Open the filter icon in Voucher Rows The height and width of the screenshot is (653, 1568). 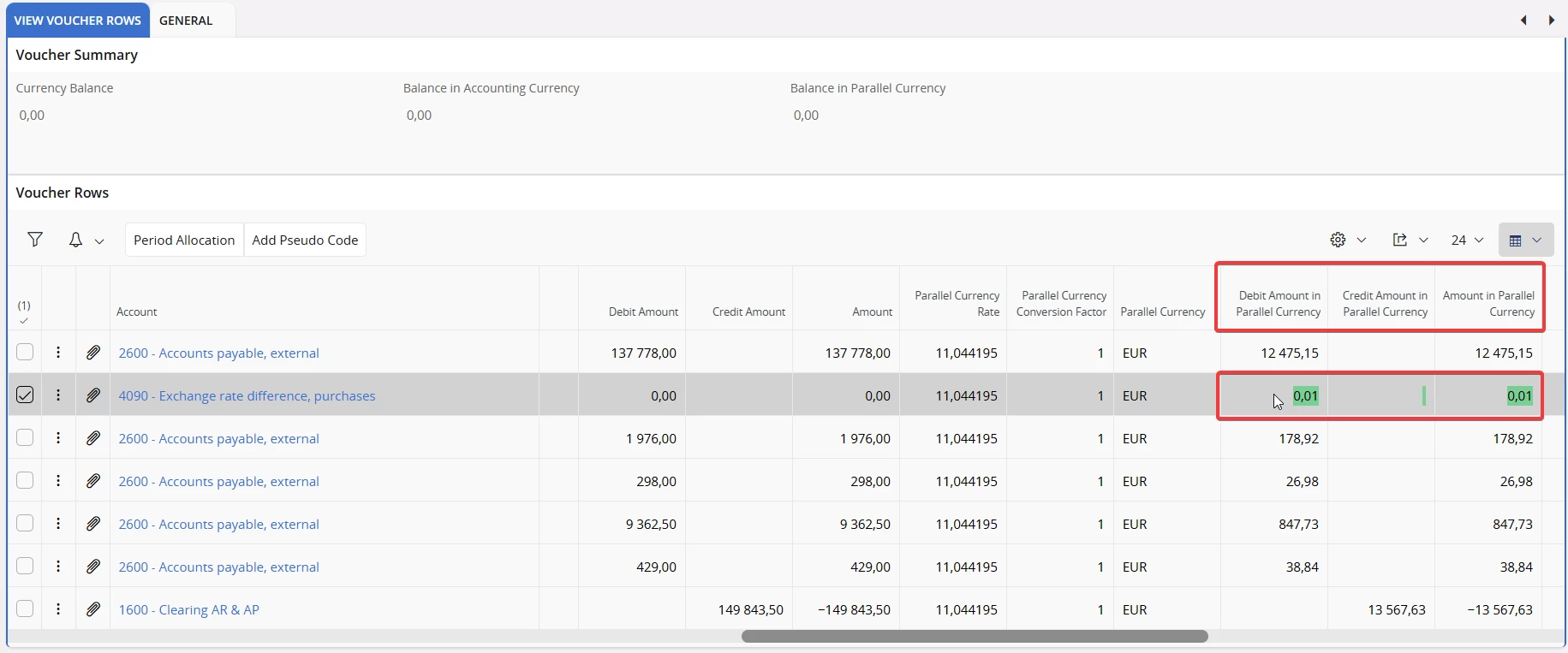click(x=35, y=240)
